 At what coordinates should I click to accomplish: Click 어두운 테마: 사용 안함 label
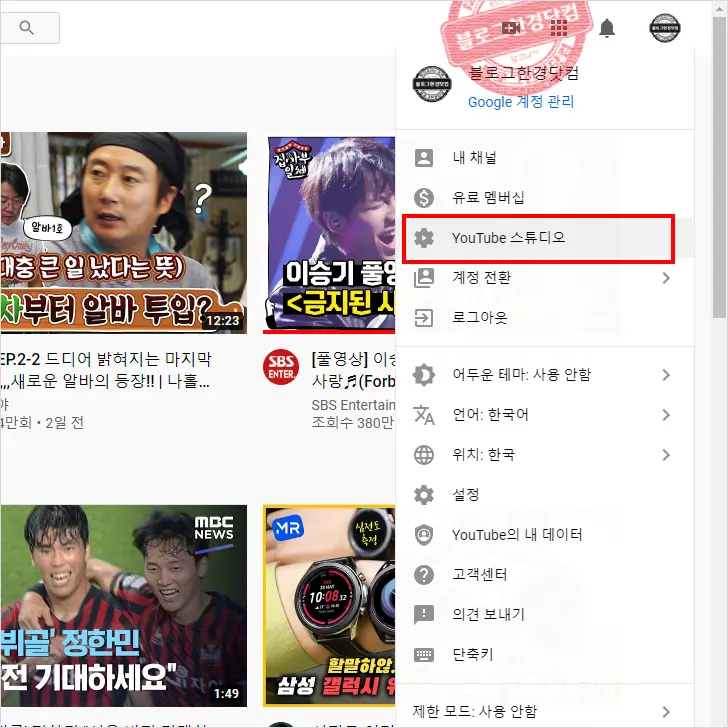pos(521,374)
